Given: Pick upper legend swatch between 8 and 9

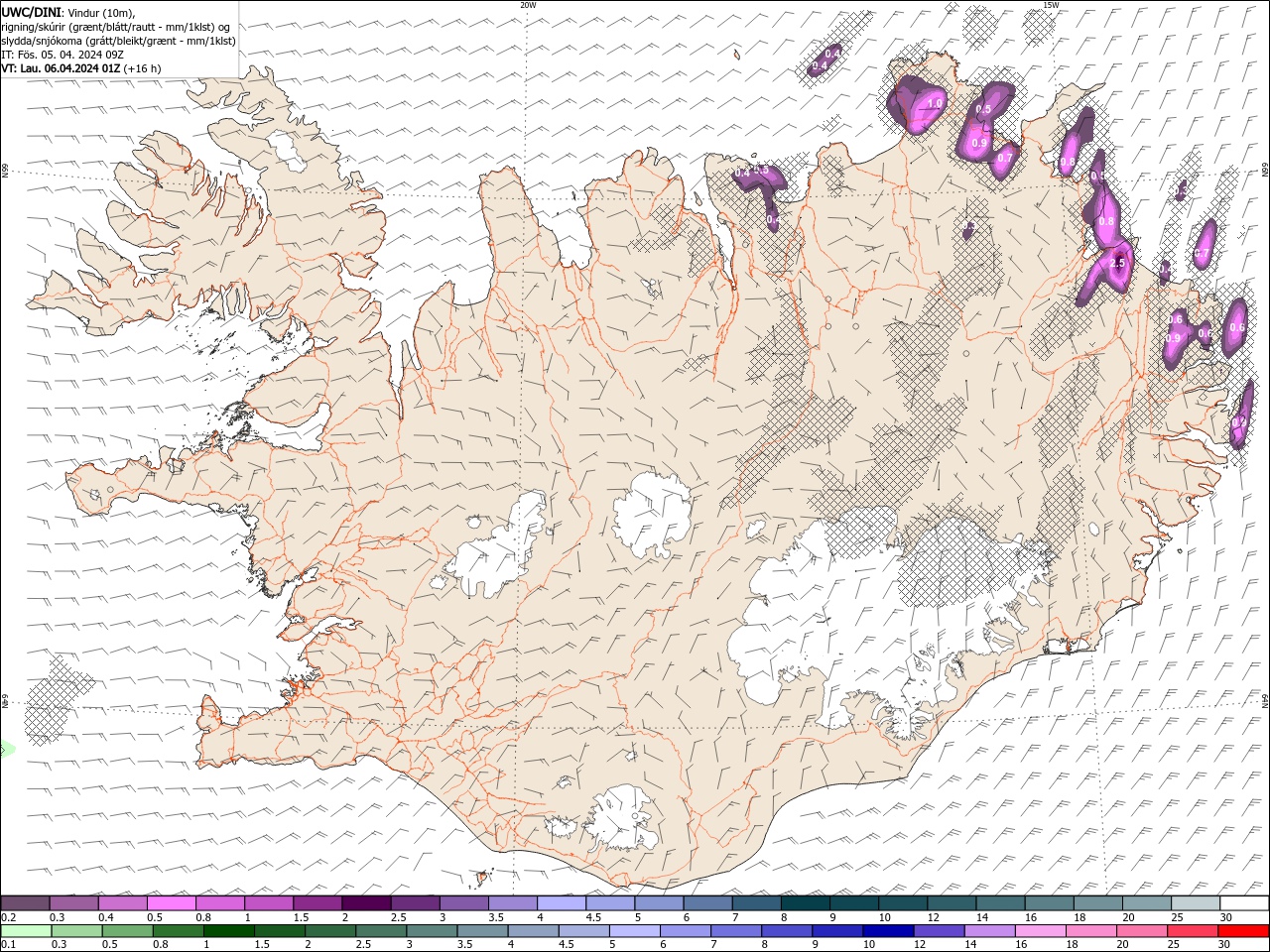Looking at the screenshot, I should (806, 903).
